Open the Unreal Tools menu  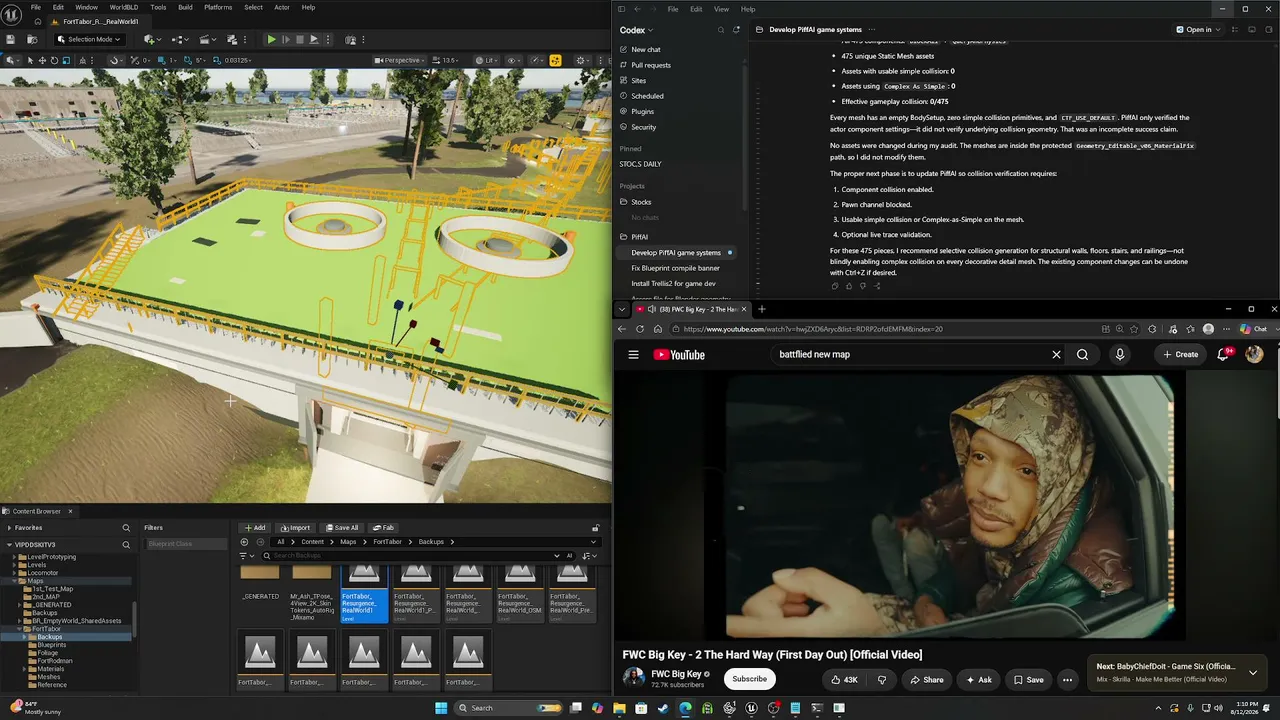pyautogui.click(x=158, y=8)
